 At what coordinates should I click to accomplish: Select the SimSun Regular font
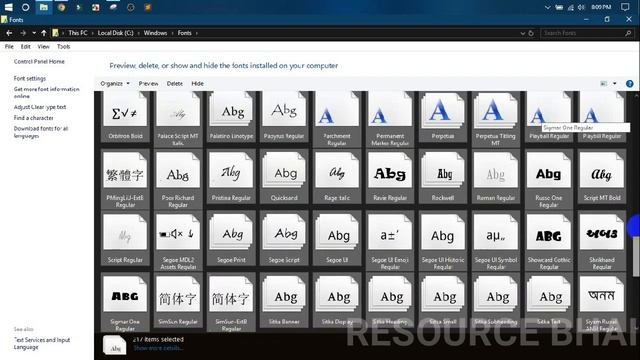point(178,300)
